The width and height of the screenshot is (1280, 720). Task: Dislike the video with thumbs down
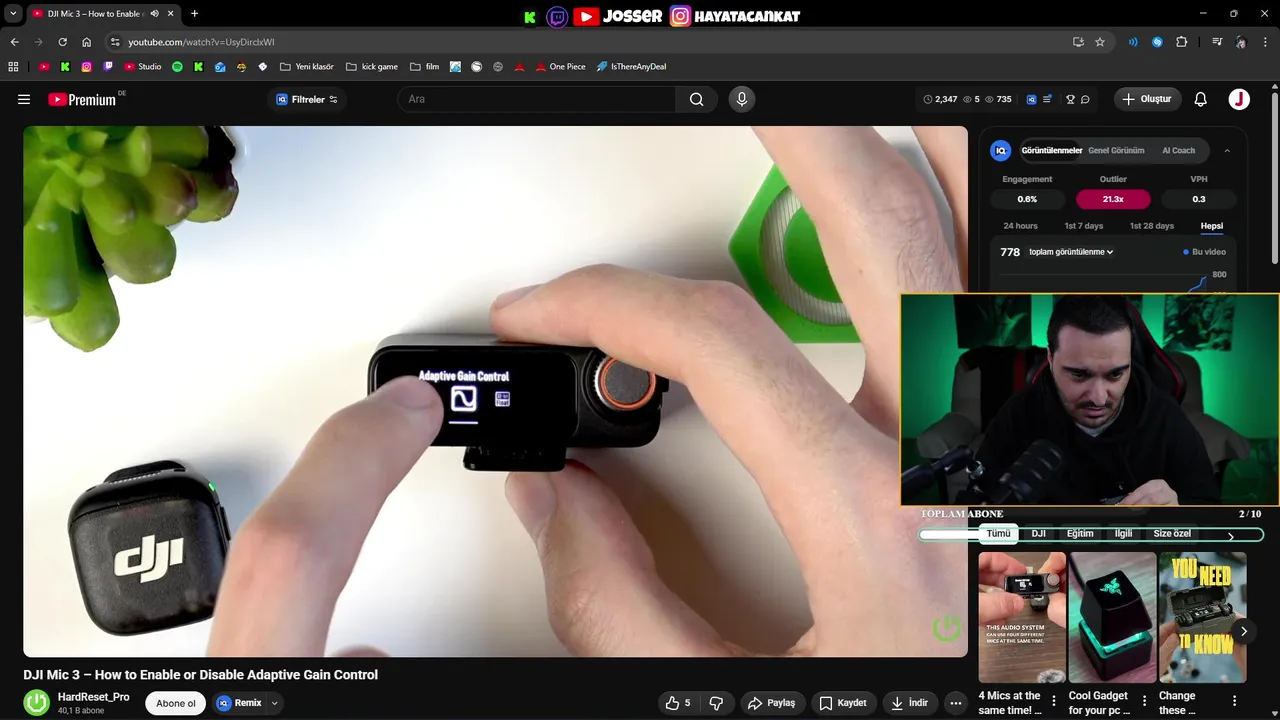point(716,703)
